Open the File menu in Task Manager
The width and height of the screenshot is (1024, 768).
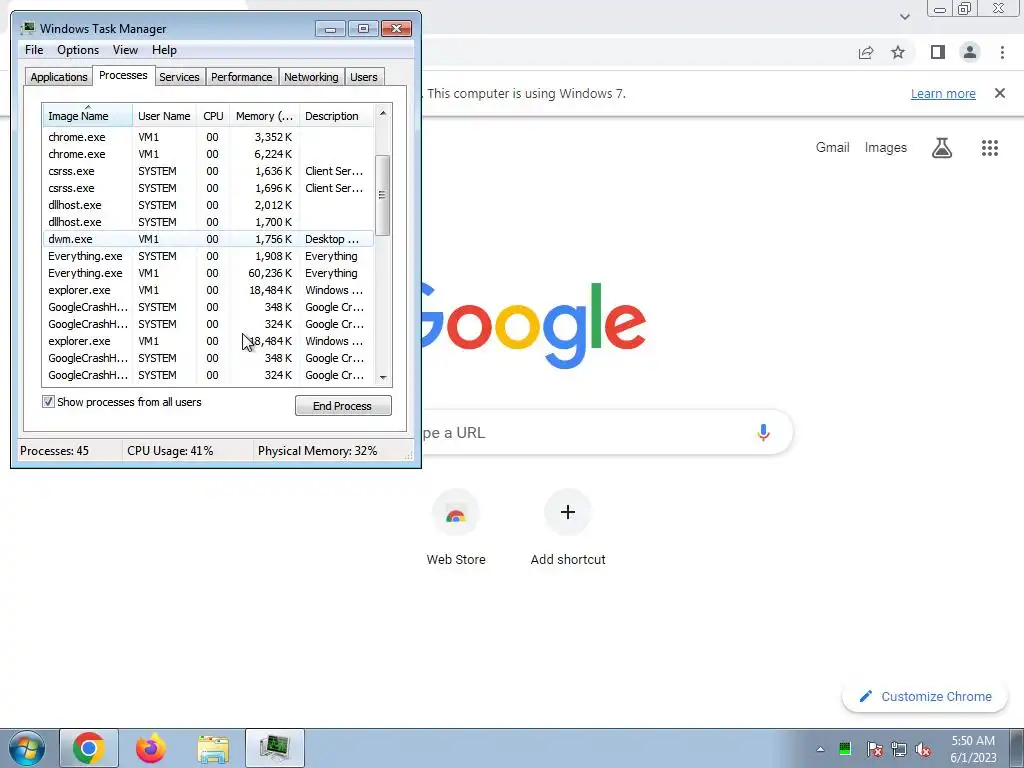(34, 50)
